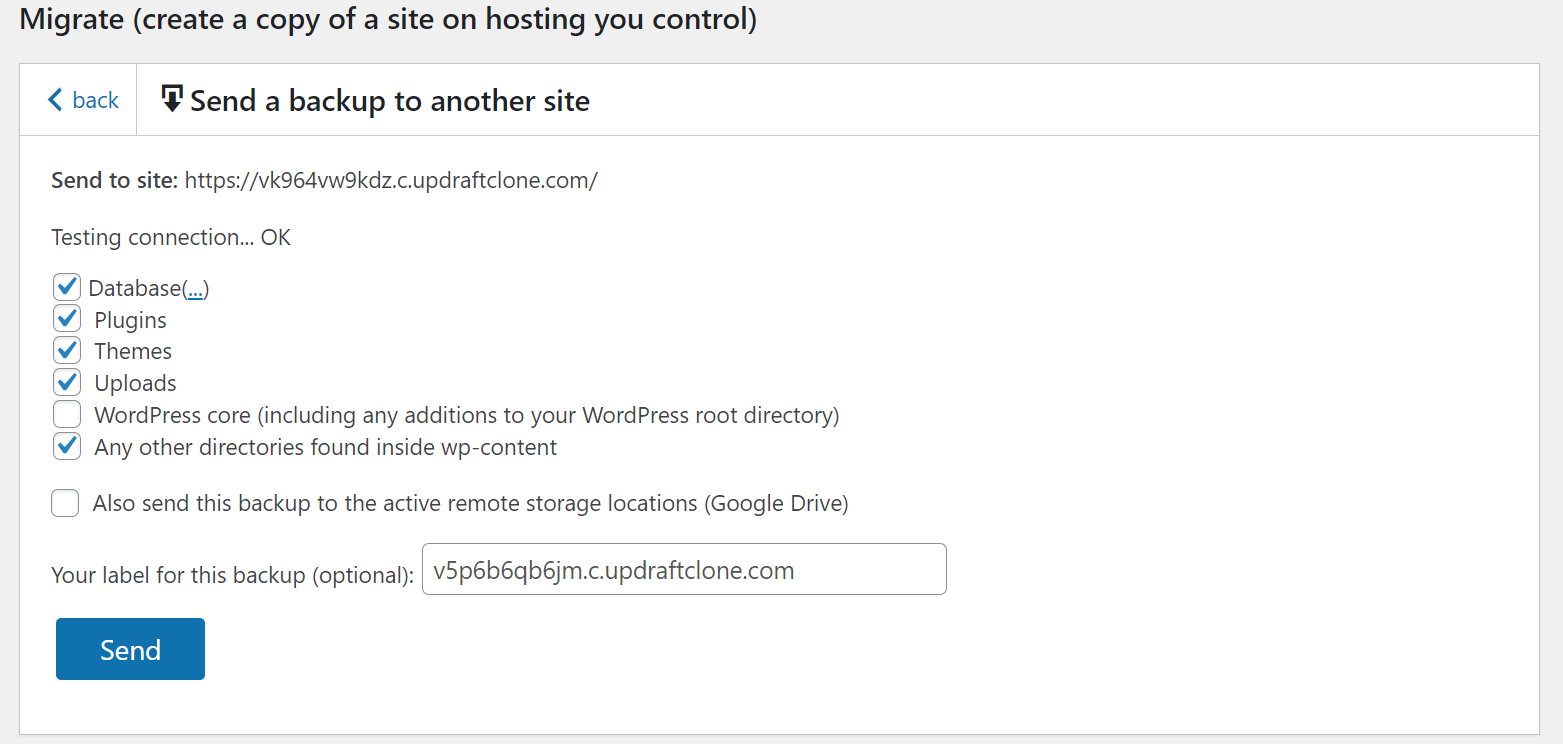Click the back chevron arrow icon
Screen dimensions: 1563x744
(x=55, y=100)
